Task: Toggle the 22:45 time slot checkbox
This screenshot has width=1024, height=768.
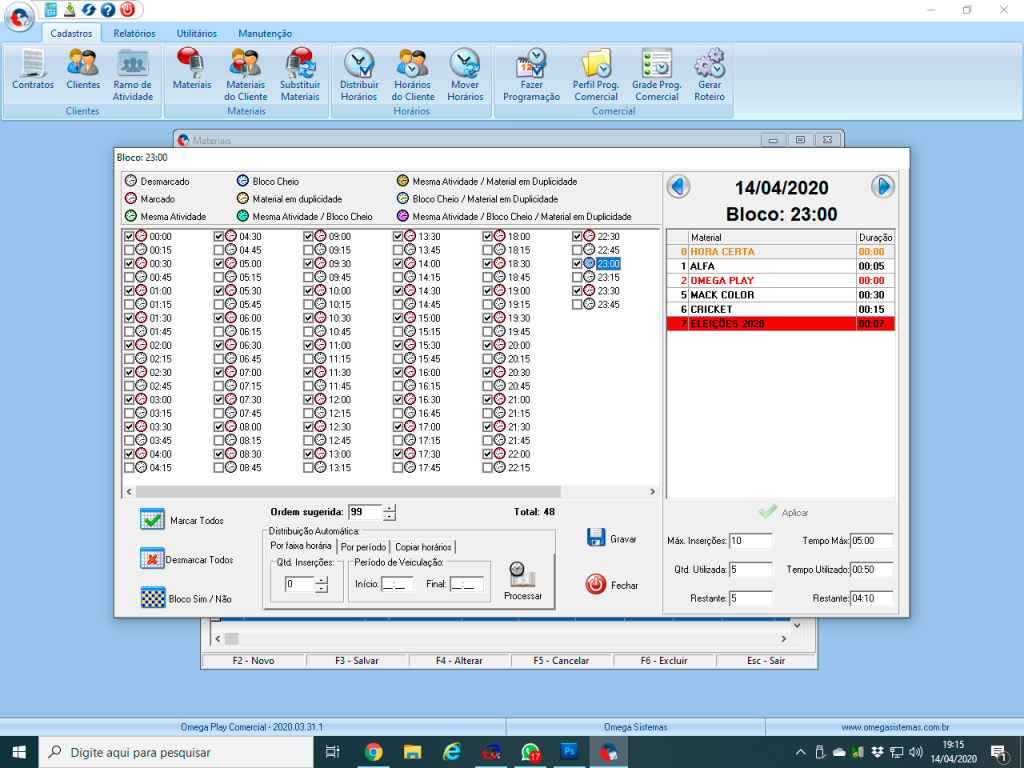Action: tap(577, 250)
